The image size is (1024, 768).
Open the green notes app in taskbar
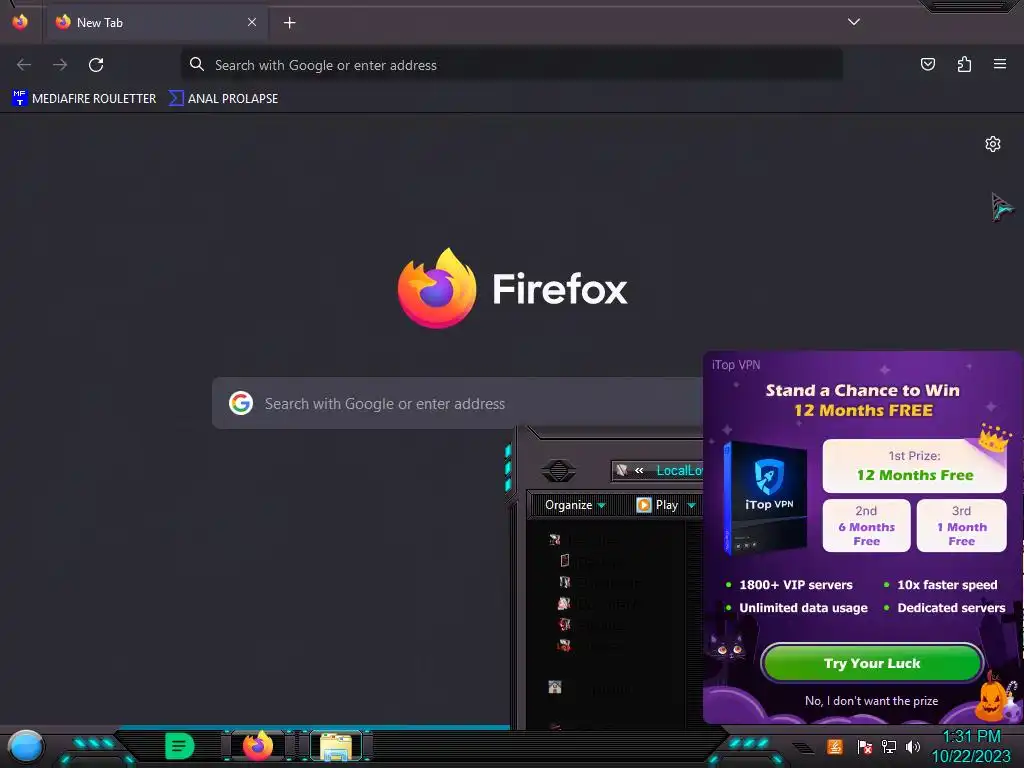click(x=180, y=746)
